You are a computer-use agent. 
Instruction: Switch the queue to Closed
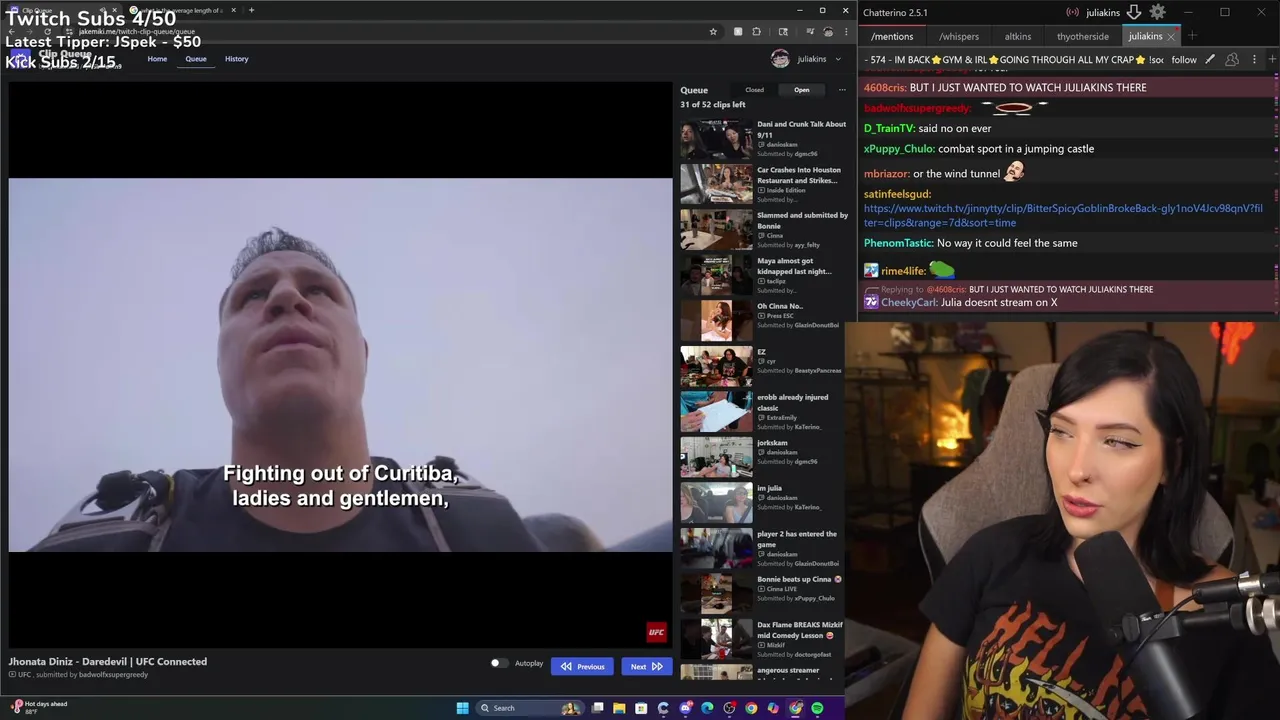point(754,90)
